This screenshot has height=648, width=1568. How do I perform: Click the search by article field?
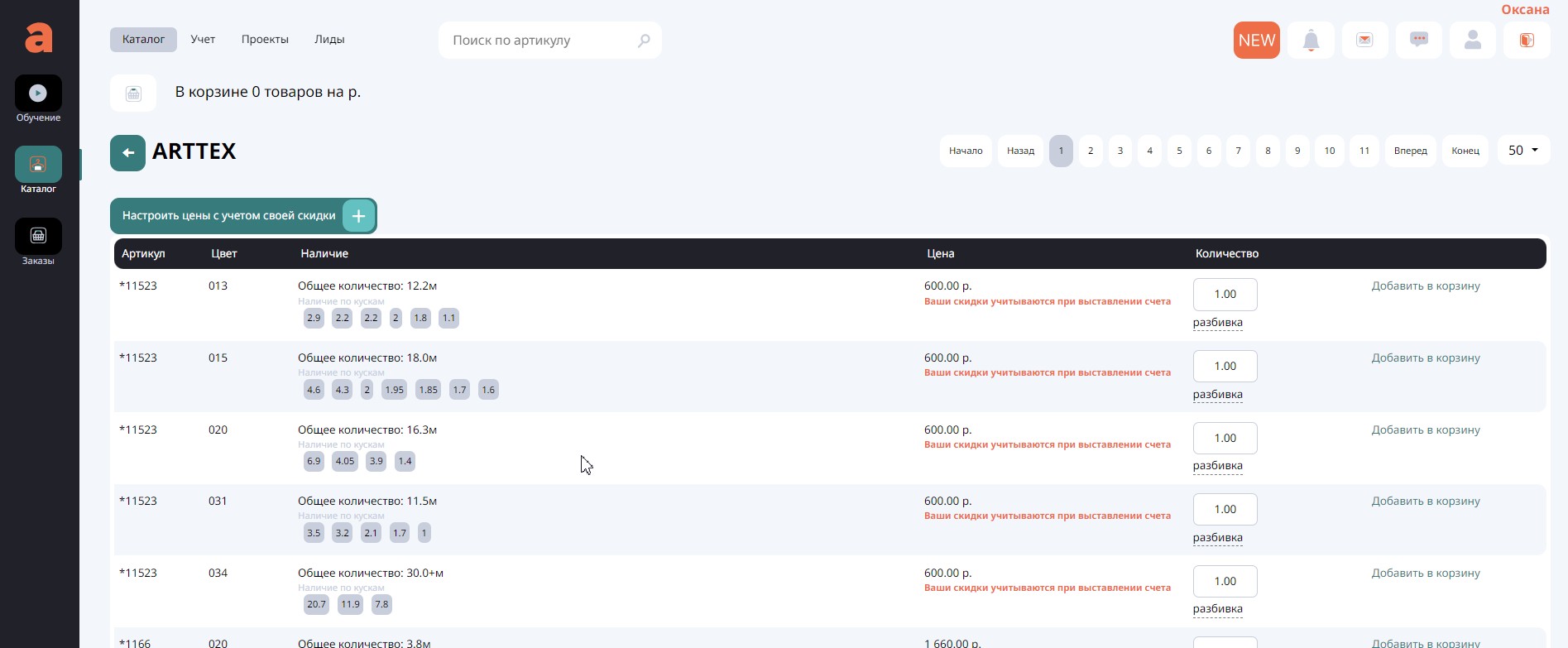point(541,41)
